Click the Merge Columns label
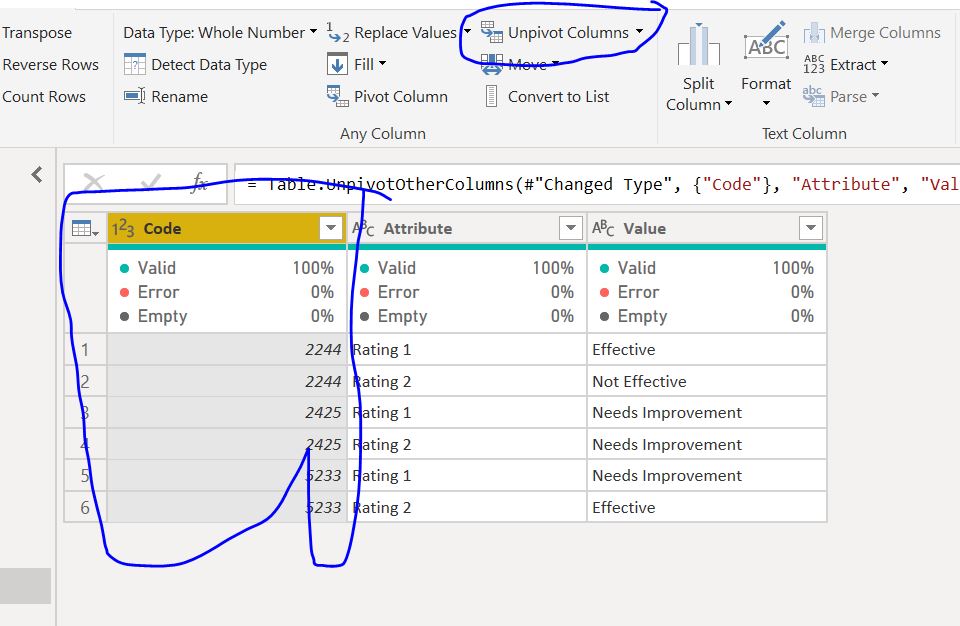 885,32
